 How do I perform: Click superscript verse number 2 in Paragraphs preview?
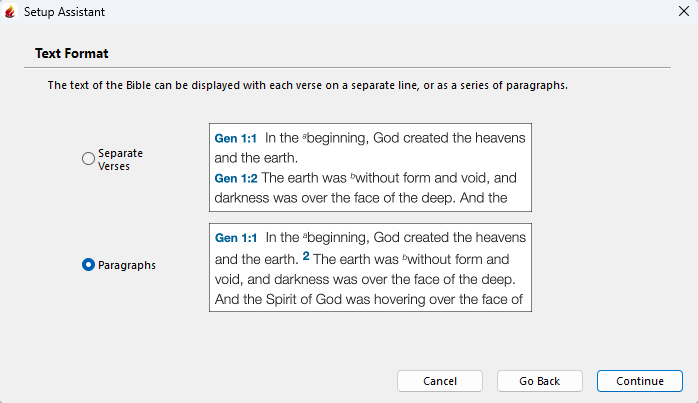pos(306,256)
